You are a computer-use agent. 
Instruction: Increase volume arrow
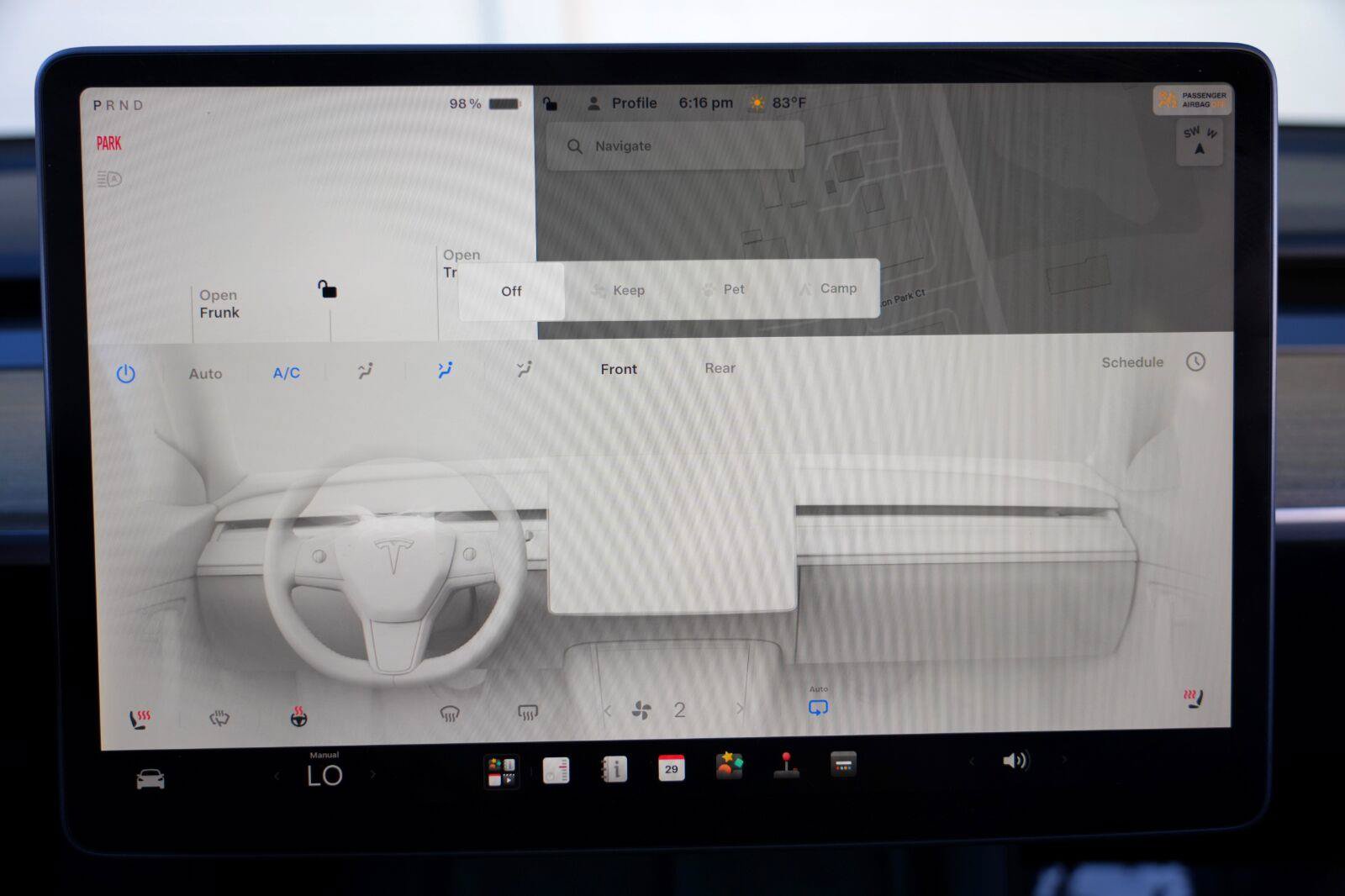(1063, 760)
